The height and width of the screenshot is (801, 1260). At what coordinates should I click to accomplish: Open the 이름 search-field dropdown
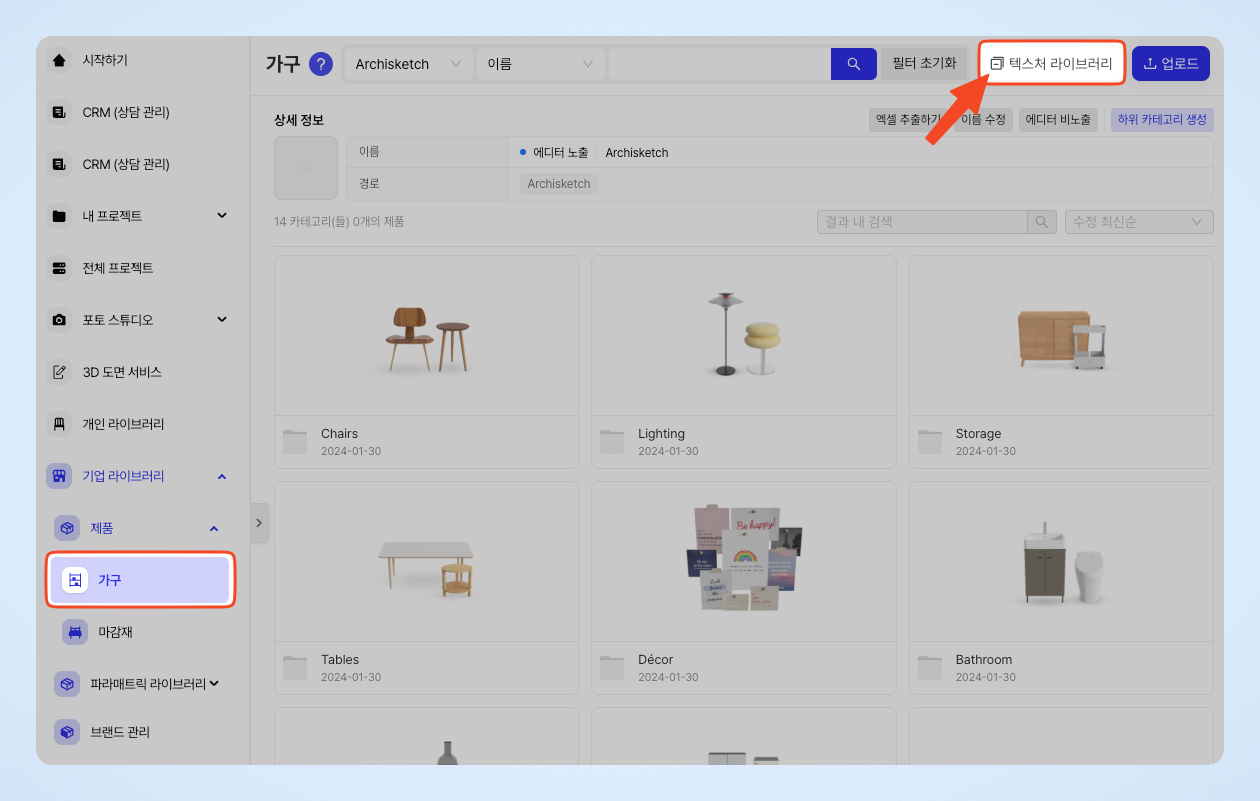(x=541, y=64)
